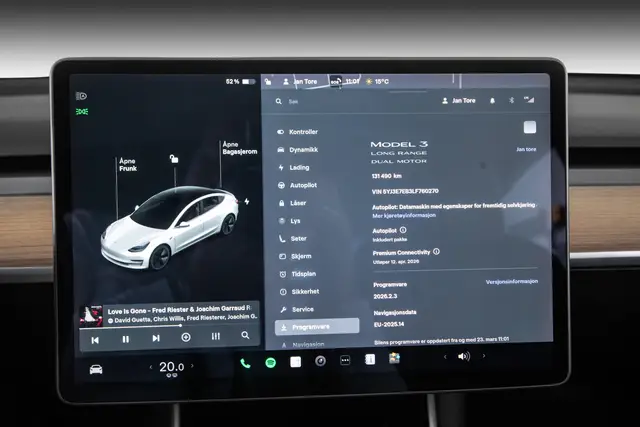The height and width of the screenshot is (427, 640).
Task: Open the Phone app
Action: click(245, 363)
